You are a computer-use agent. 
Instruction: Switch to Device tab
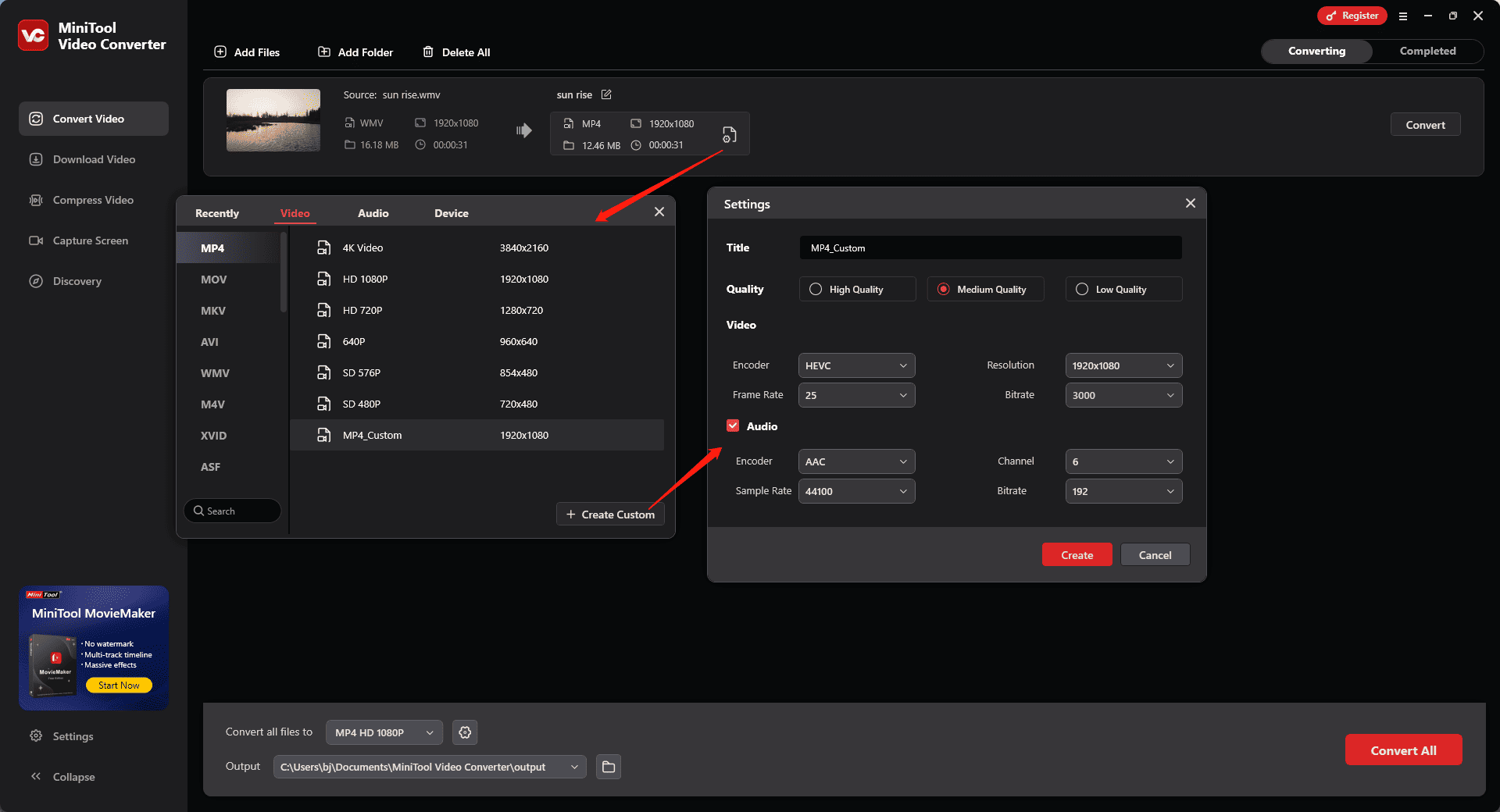(452, 213)
